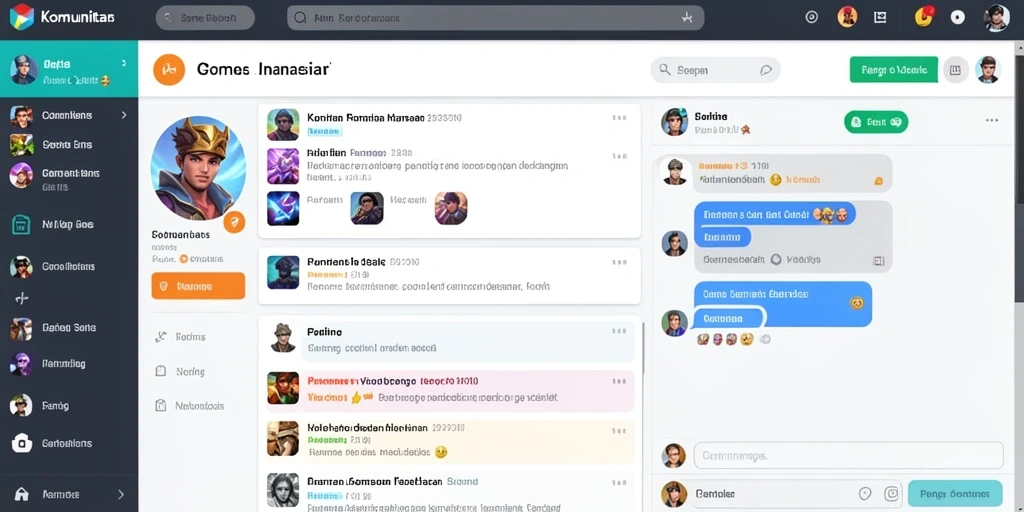Image resolution: width=1024 pixels, height=512 pixels.
Task: Click the plus icon in left sidebar
Action: pos(22,298)
